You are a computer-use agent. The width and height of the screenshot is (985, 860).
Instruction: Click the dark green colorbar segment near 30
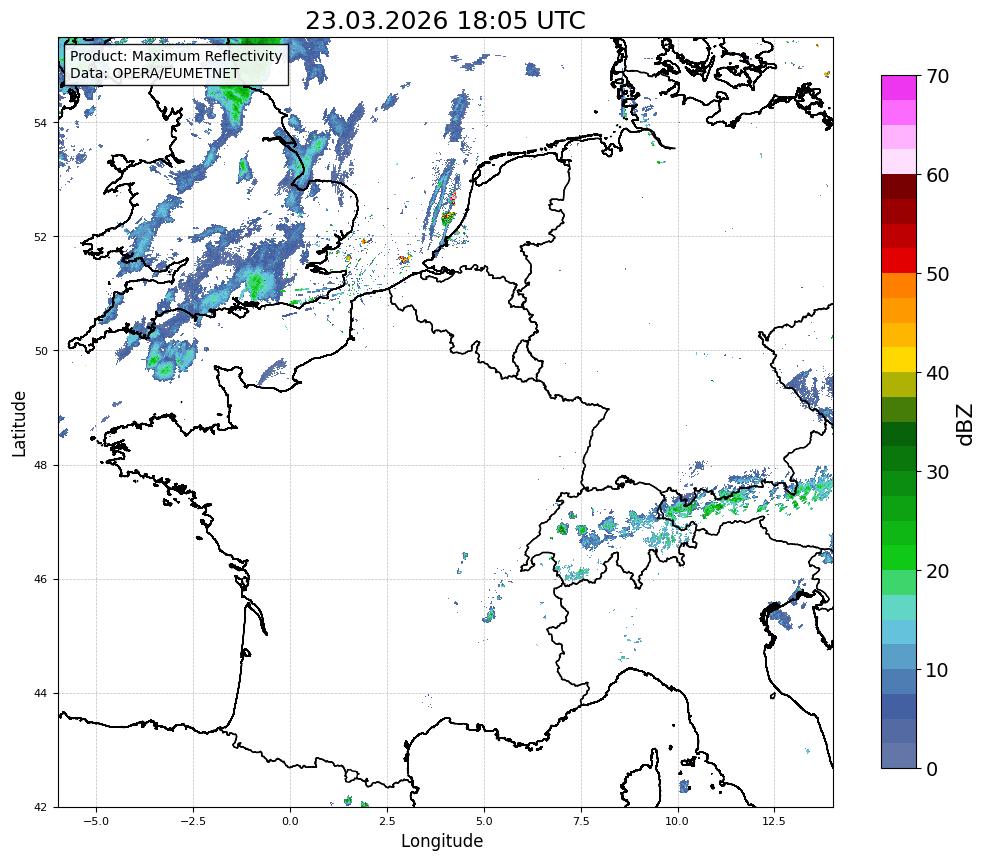coord(899,459)
